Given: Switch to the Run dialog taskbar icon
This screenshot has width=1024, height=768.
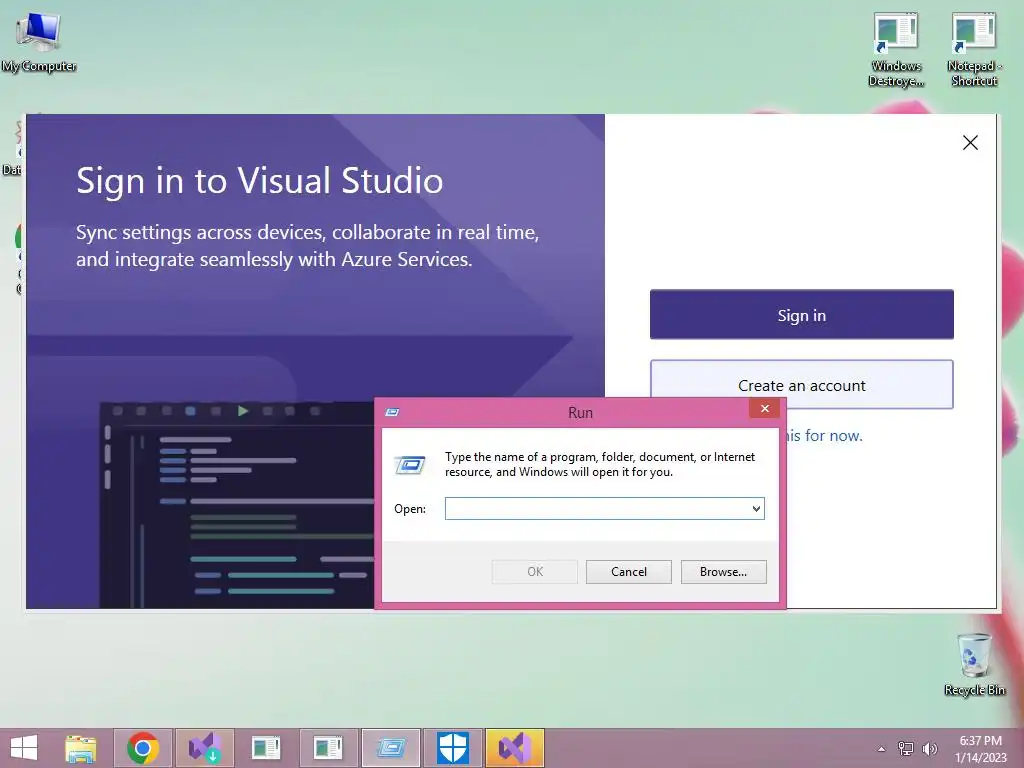Looking at the screenshot, I should pos(391,748).
